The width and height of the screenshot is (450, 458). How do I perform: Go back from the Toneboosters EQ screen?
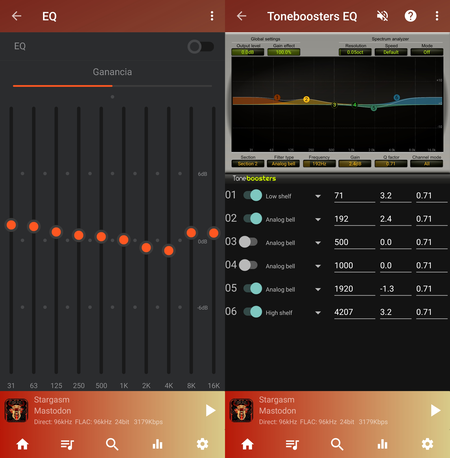pyautogui.click(x=241, y=16)
